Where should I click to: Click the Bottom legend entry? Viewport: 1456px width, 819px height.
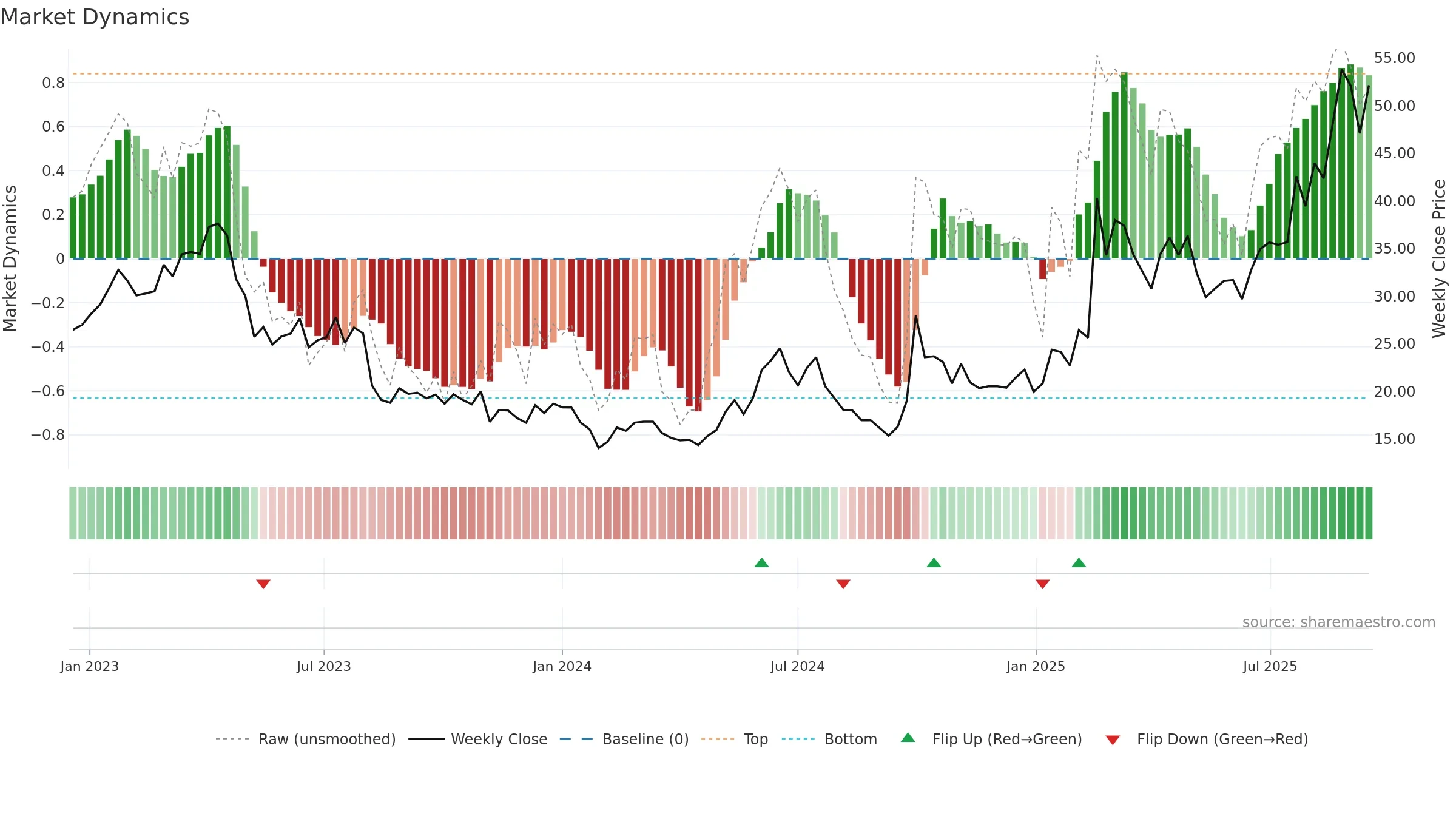[829, 739]
